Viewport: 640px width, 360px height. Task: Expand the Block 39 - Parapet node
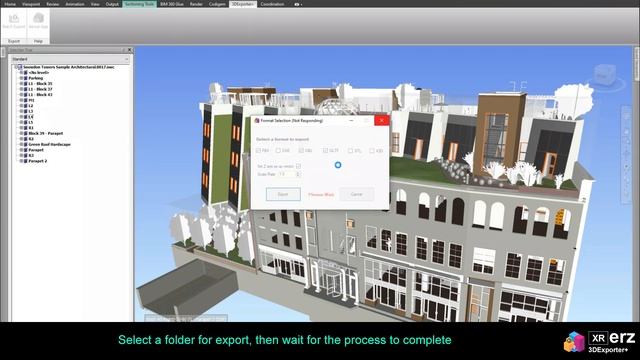[x=21, y=133]
